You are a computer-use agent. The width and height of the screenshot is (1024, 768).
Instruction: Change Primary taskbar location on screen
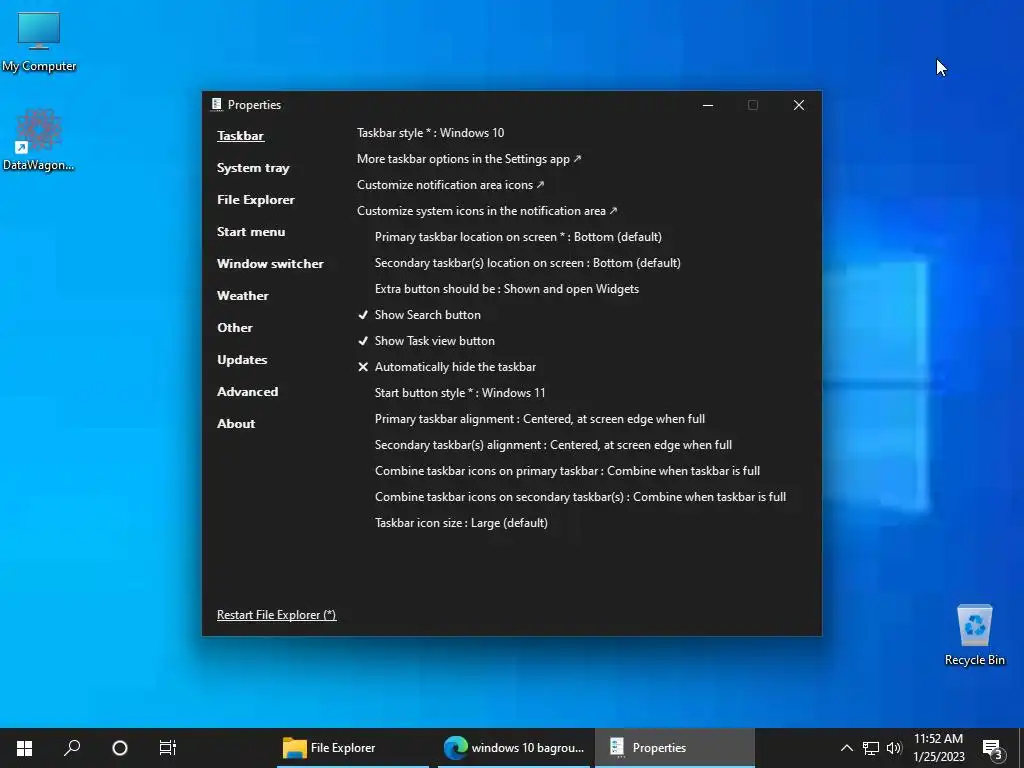pyautogui.click(x=518, y=237)
